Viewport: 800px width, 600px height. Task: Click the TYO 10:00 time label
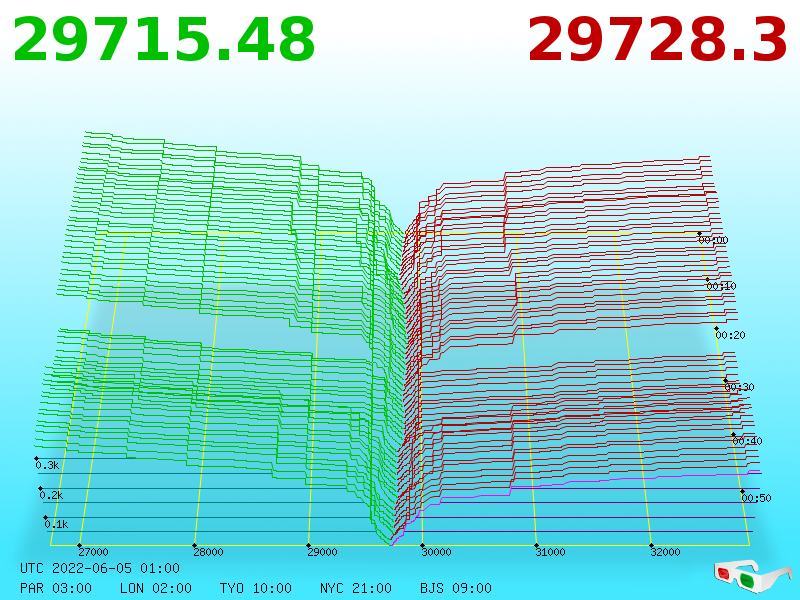point(256,588)
